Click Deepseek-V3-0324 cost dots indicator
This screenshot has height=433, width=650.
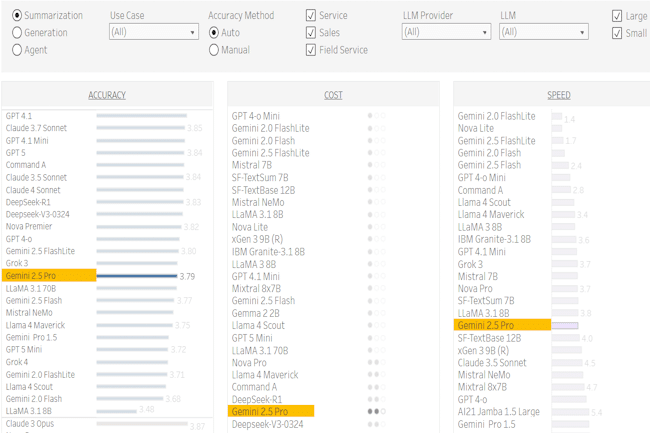coord(376,424)
